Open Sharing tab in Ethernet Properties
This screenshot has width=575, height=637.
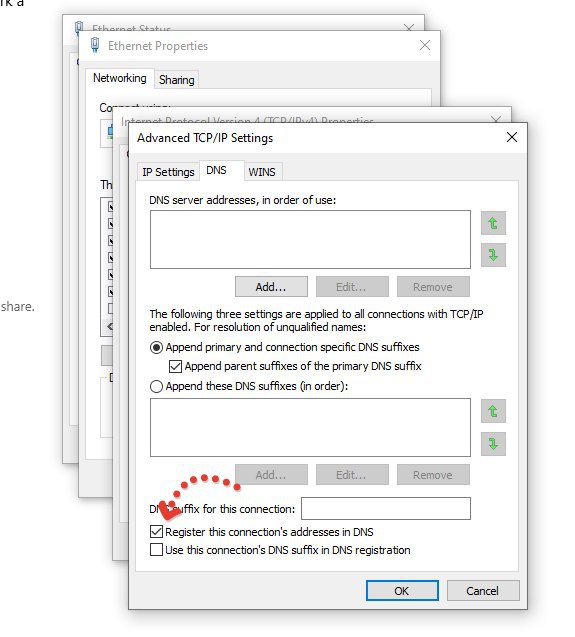[176, 80]
